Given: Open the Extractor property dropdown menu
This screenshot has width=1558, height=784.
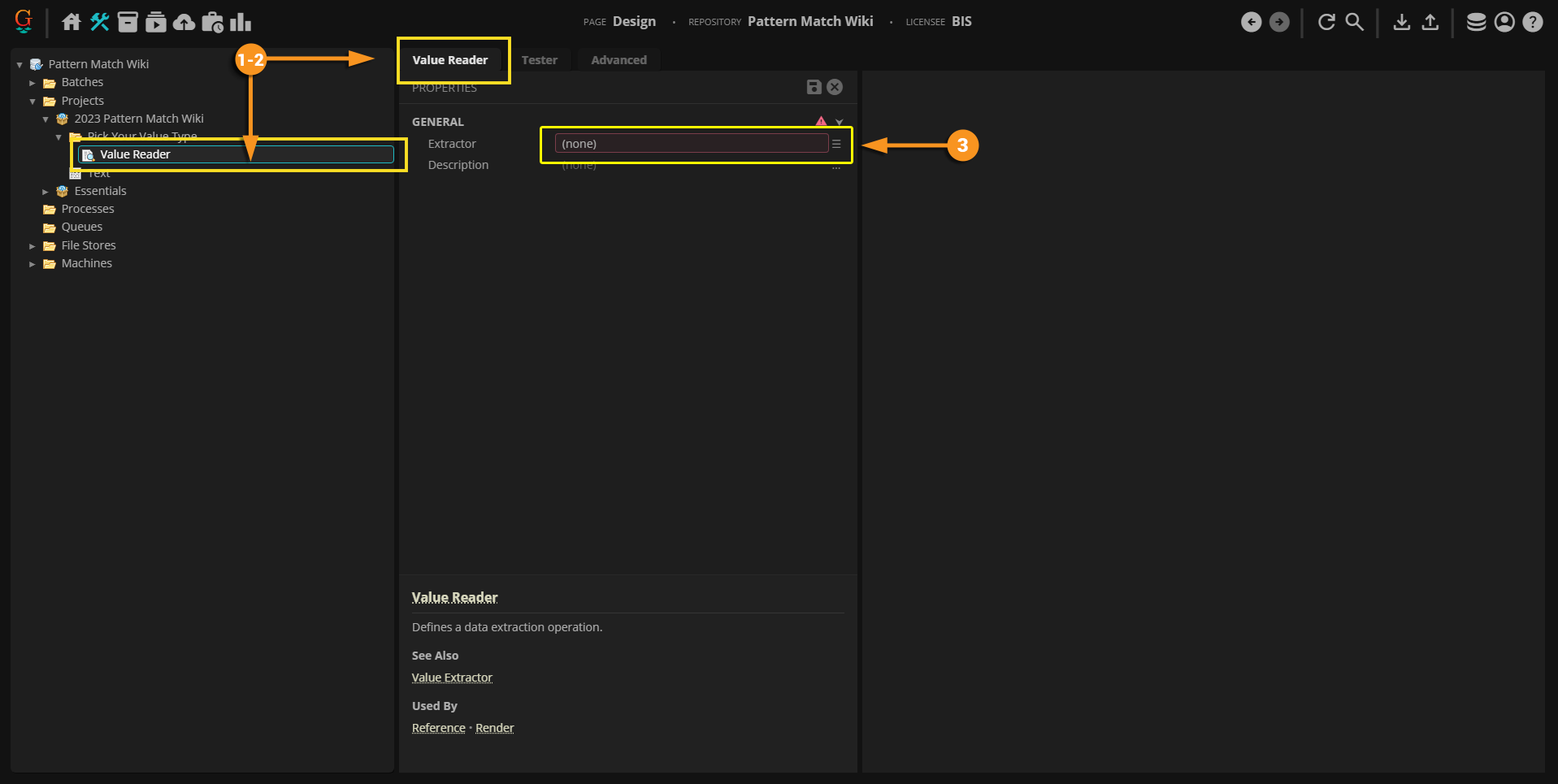Looking at the screenshot, I should click(x=836, y=144).
